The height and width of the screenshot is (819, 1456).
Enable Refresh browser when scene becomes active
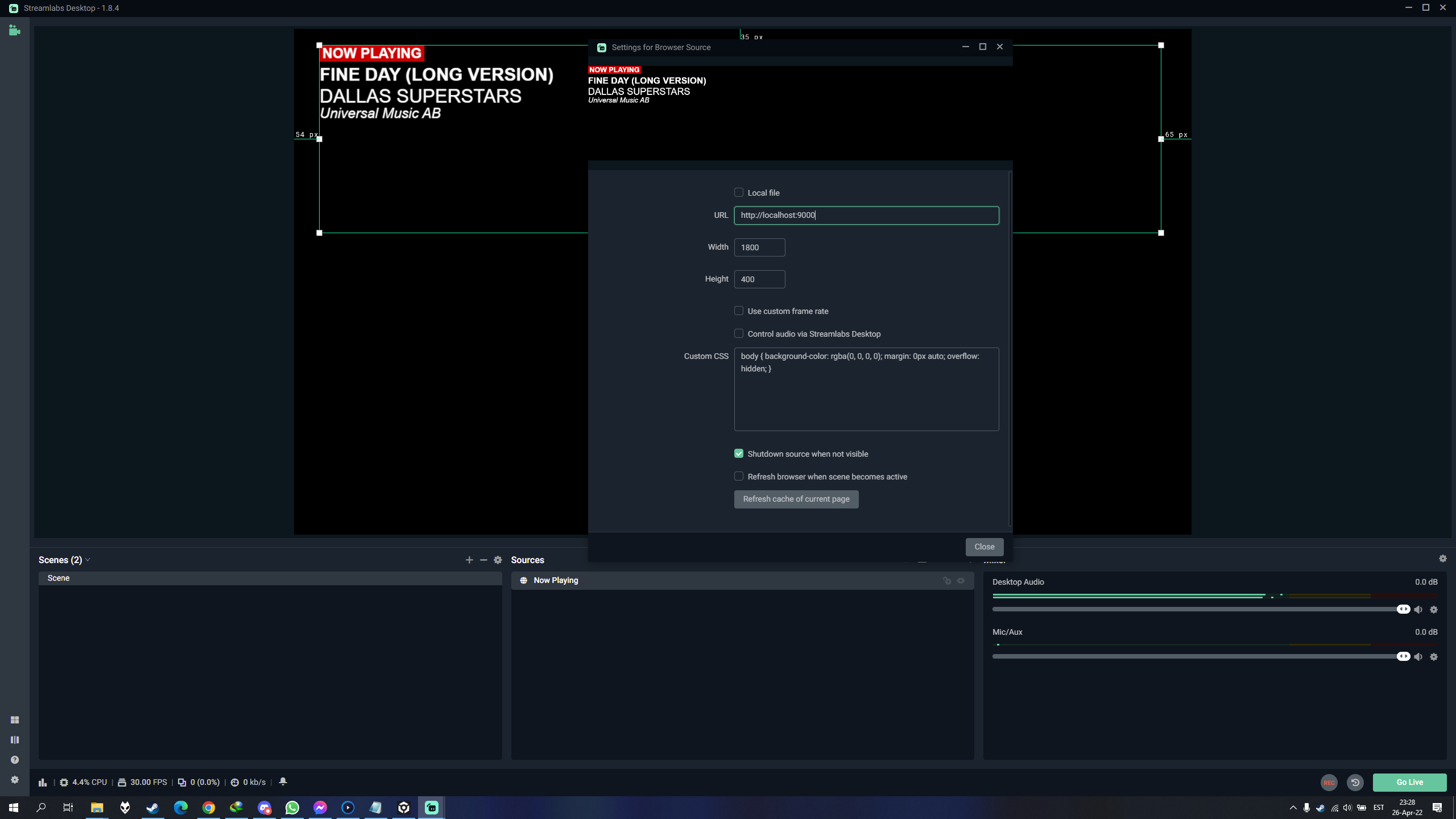click(739, 477)
